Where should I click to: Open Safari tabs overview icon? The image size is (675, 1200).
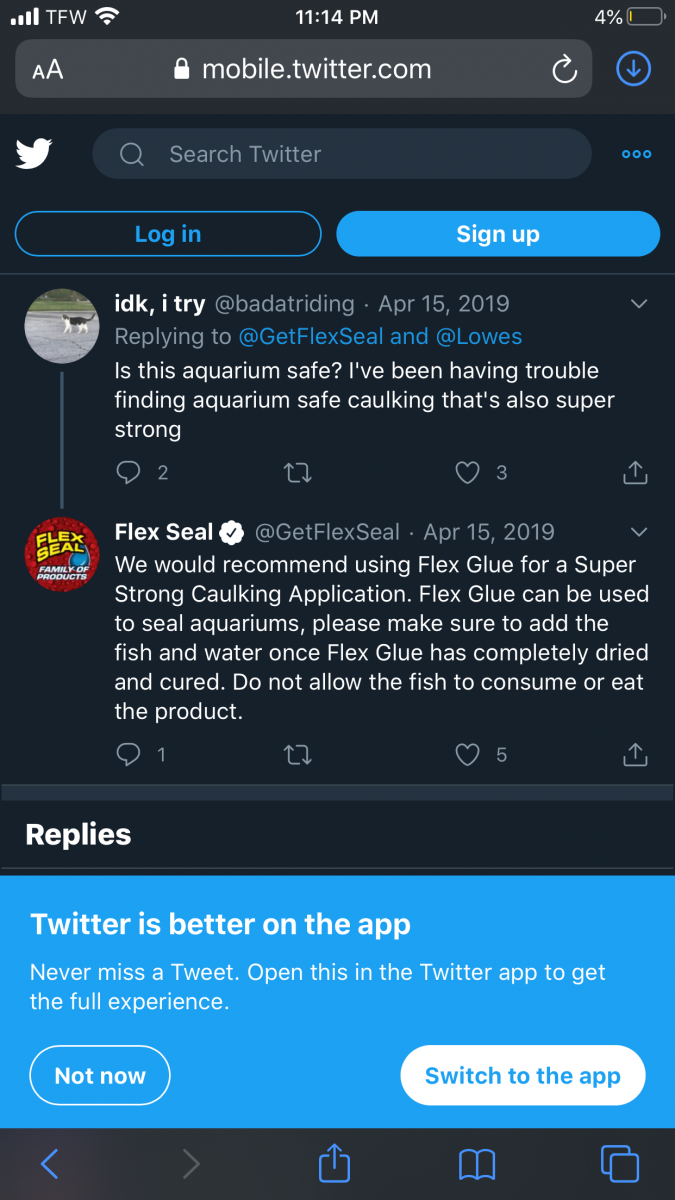[x=619, y=1164]
